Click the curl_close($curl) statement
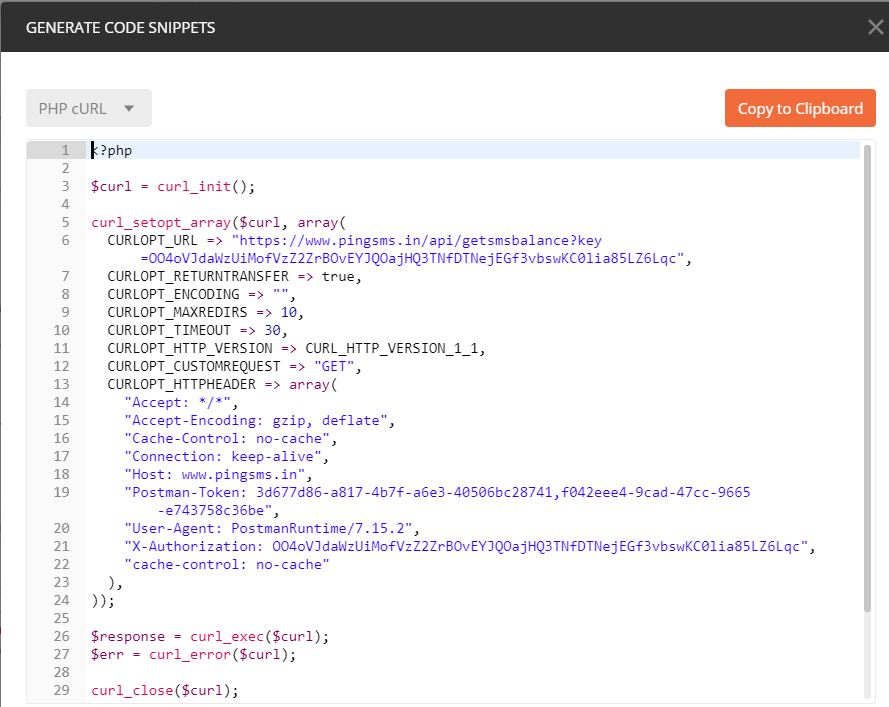The image size is (889, 707). click(165, 690)
